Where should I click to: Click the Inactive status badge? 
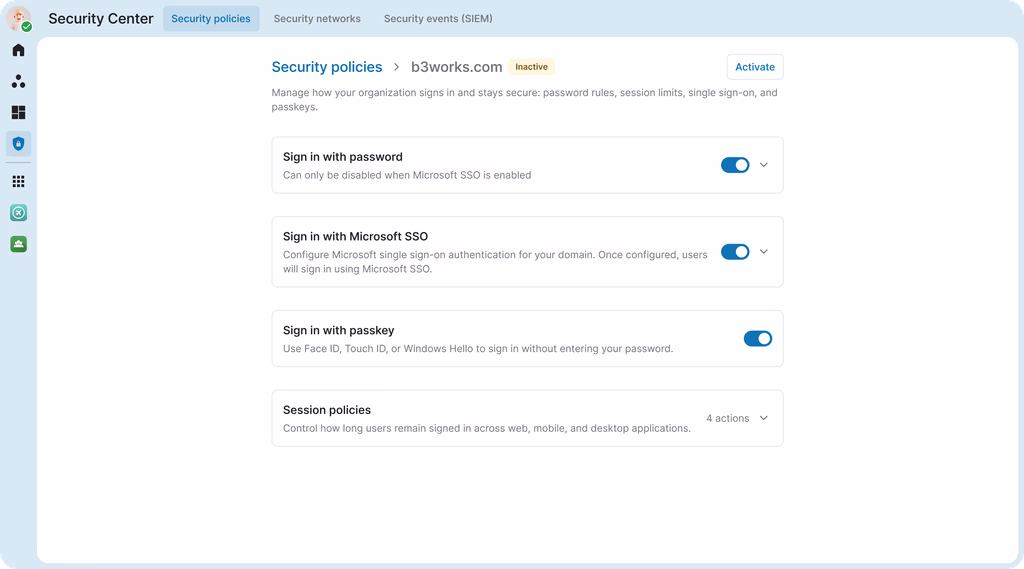532,67
